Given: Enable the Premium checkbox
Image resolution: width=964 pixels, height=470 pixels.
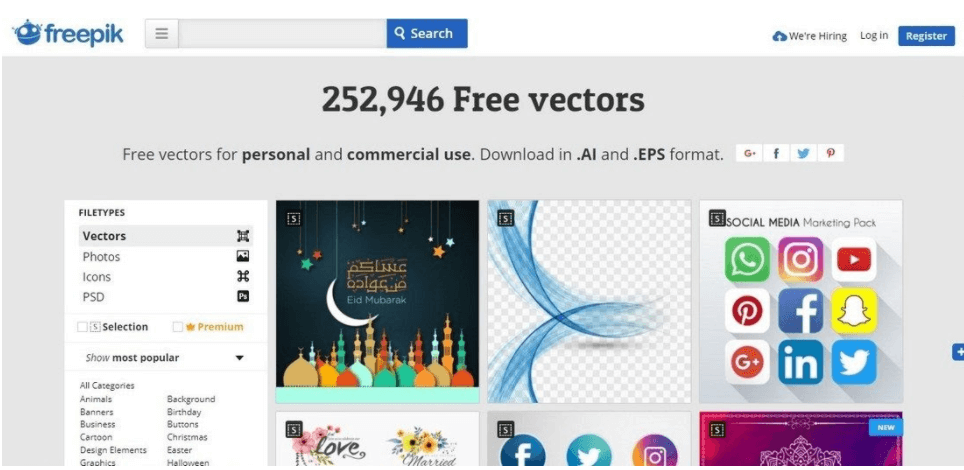Looking at the screenshot, I should (177, 327).
